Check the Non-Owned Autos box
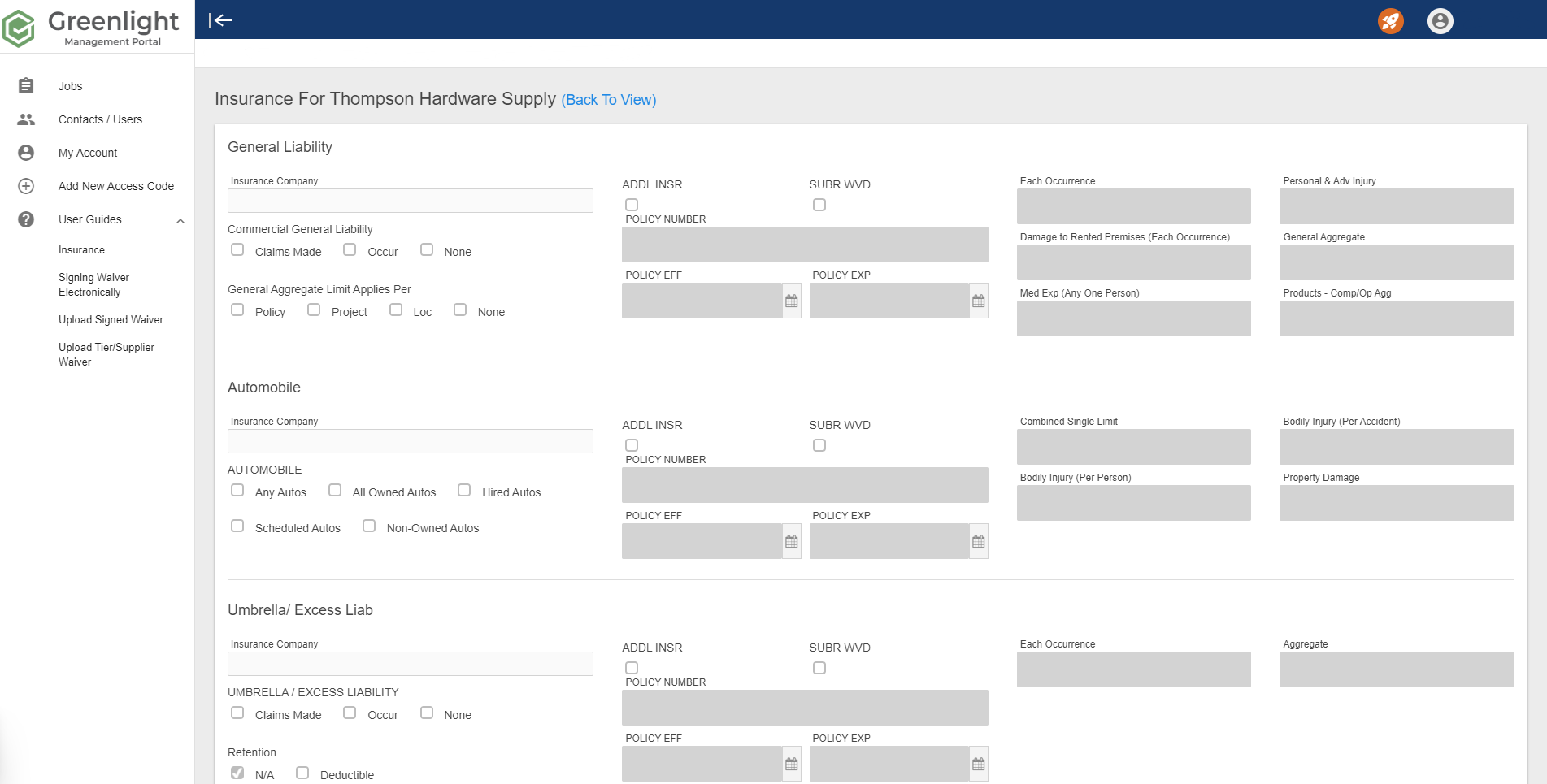This screenshot has width=1547, height=784. [x=369, y=526]
